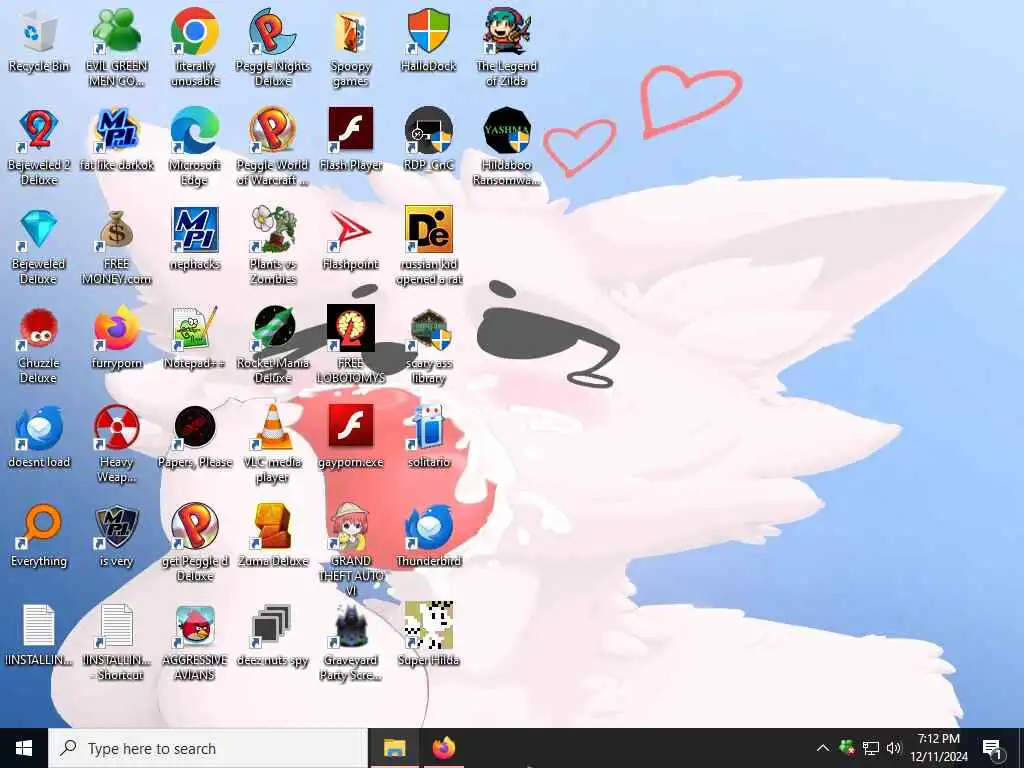The width and height of the screenshot is (1024, 768).
Task: Select the Spoopy games folder icon
Action: click(x=351, y=33)
